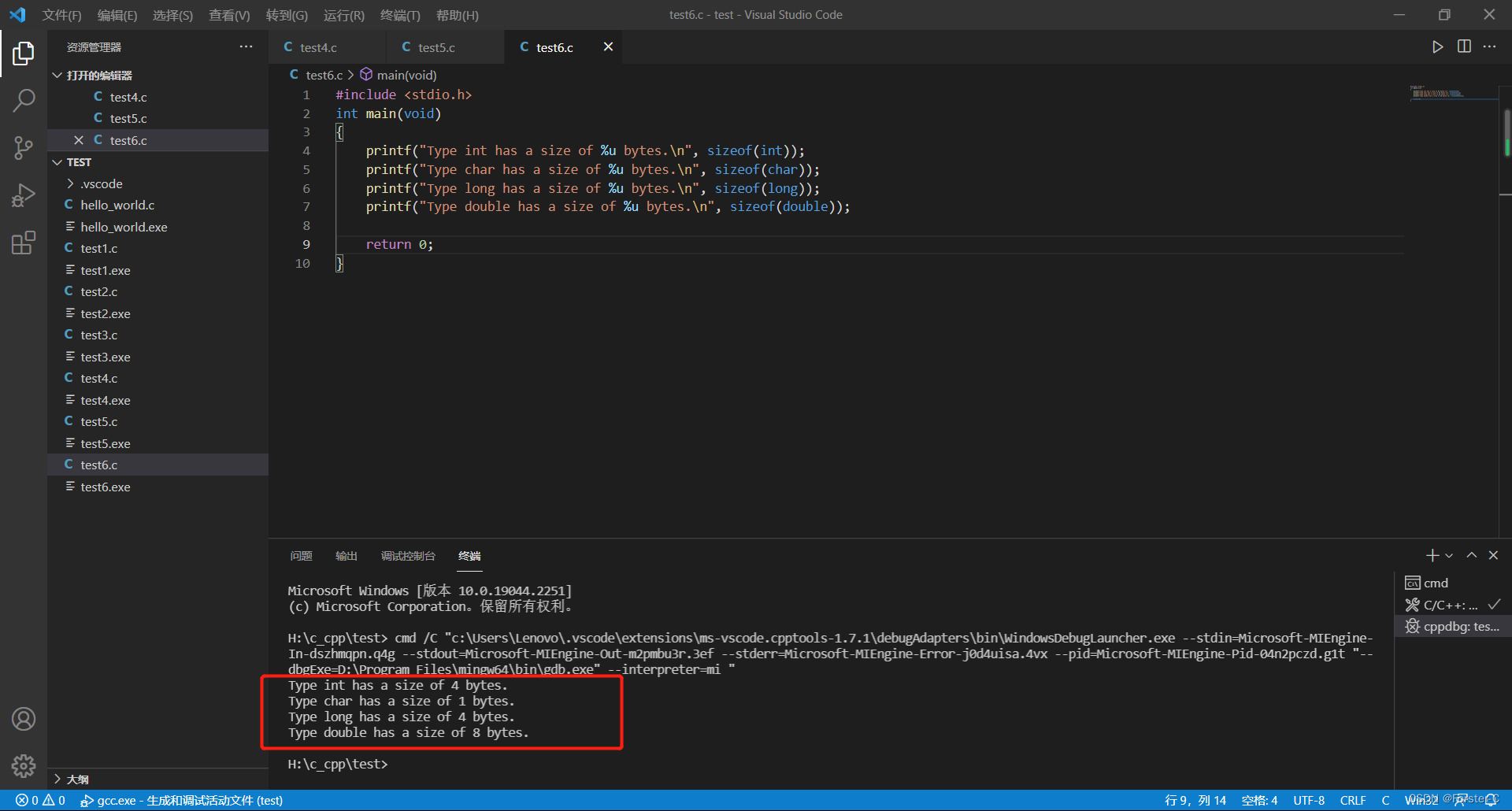Switch to the Debug Console panel tab
Screen dimensions: 1512x811
point(408,556)
